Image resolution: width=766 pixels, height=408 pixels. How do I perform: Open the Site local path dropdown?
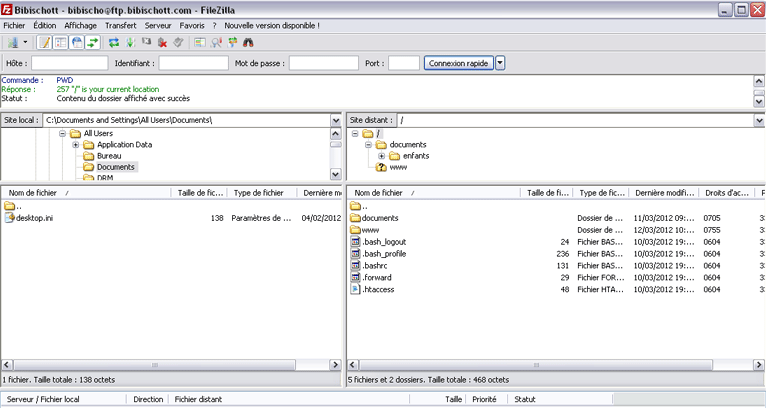336,120
